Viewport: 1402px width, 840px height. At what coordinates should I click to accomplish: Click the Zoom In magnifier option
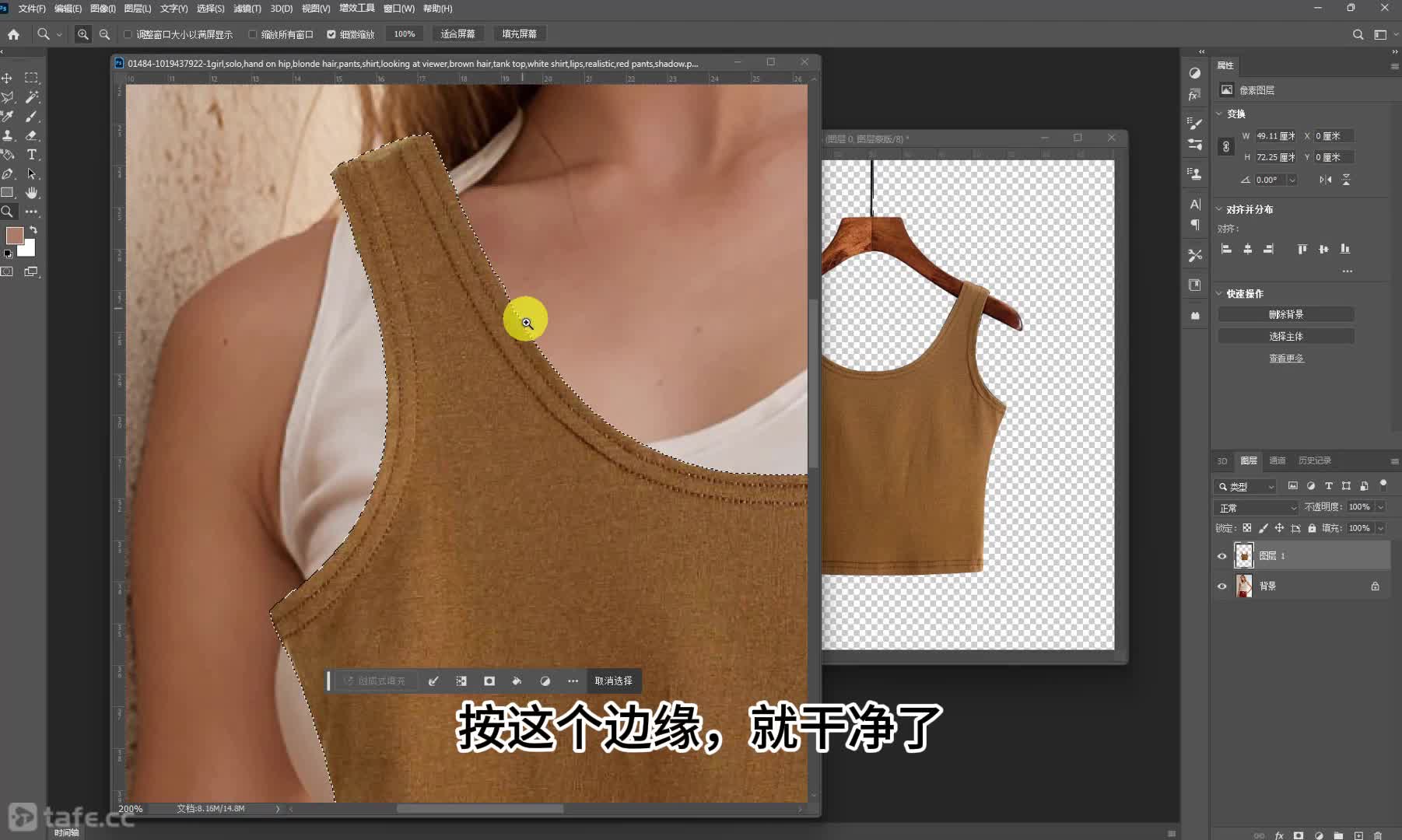pos(82,34)
